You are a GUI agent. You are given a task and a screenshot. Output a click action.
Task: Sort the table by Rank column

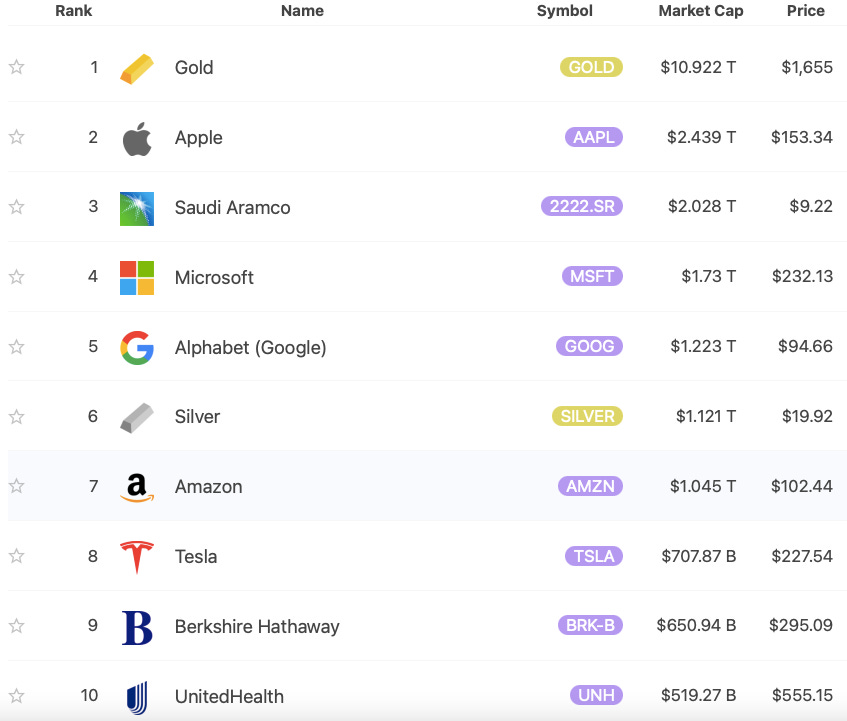[73, 11]
